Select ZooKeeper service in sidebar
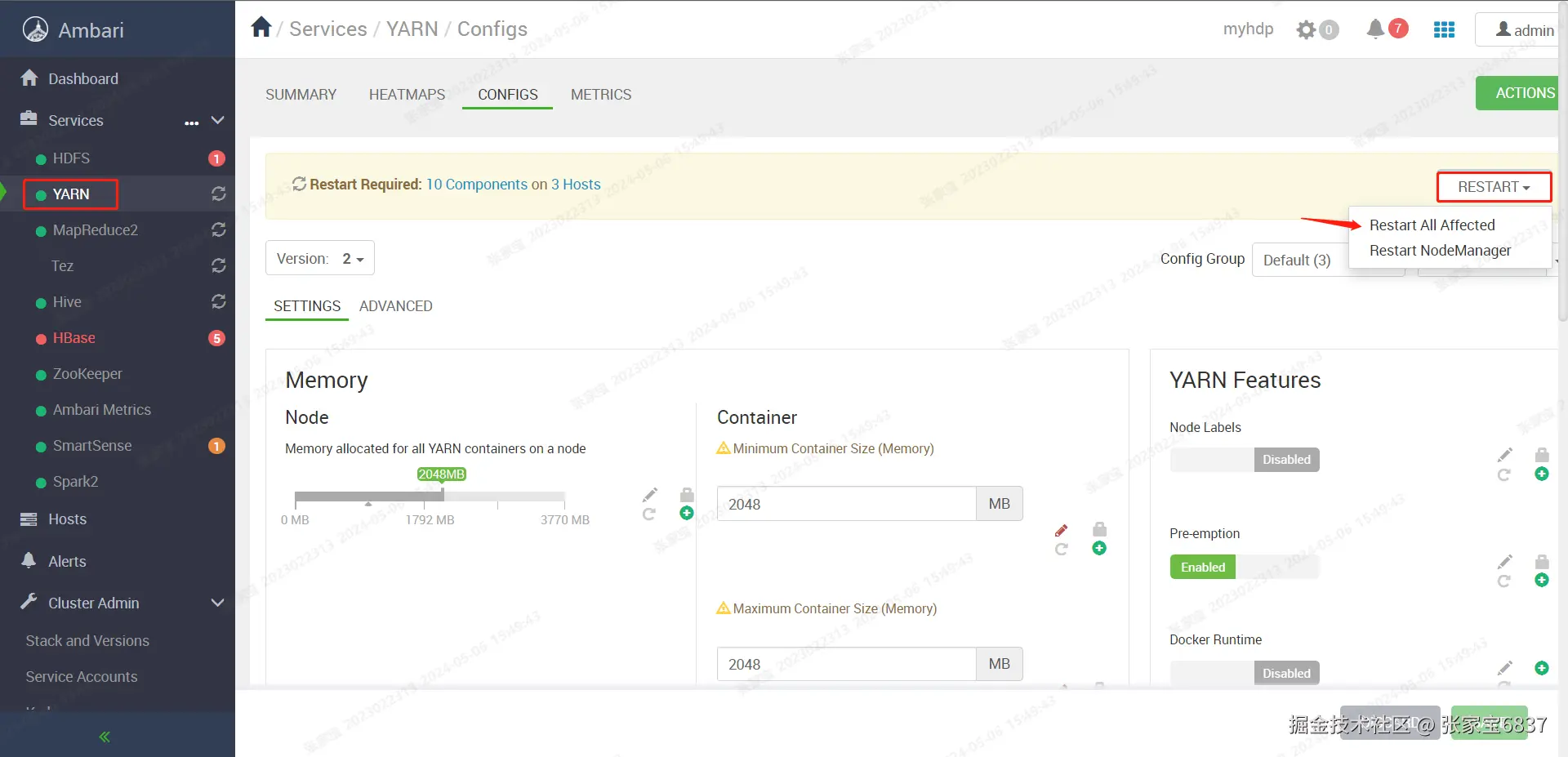The width and height of the screenshot is (1568, 757). click(x=87, y=374)
